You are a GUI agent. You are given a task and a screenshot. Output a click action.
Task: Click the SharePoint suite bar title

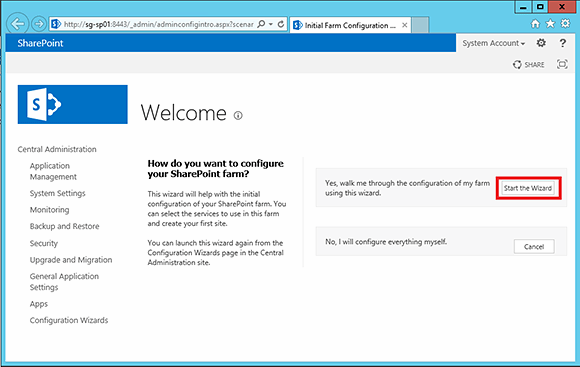coord(40,43)
